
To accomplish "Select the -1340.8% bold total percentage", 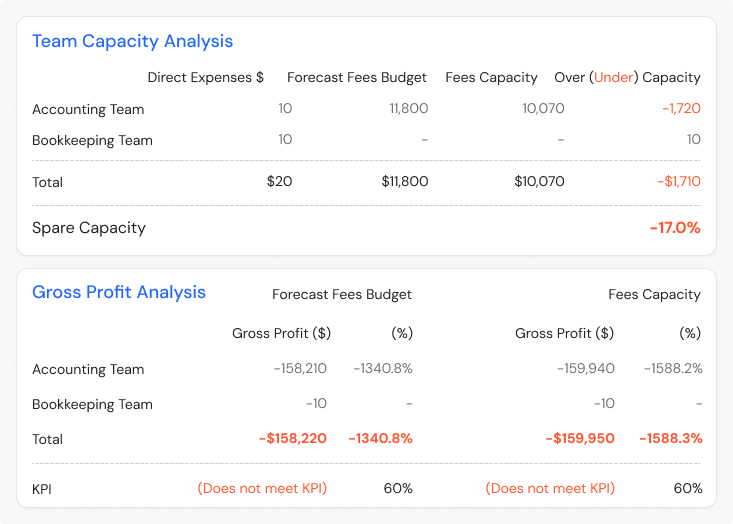I will 380,439.
